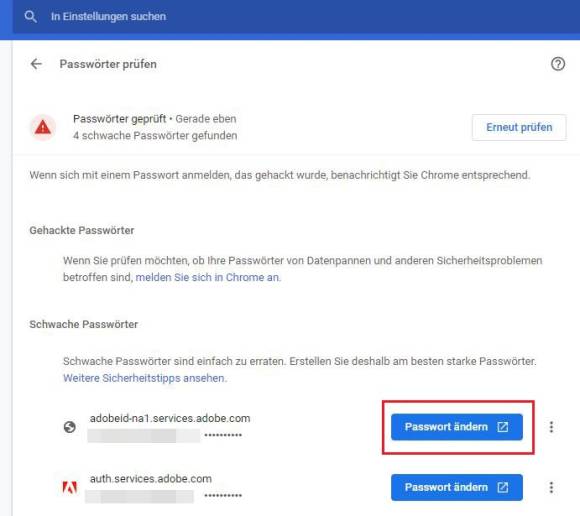Click the globe icon for adobeid-na1 entry
580x516 pixels.
pos(70,427)
